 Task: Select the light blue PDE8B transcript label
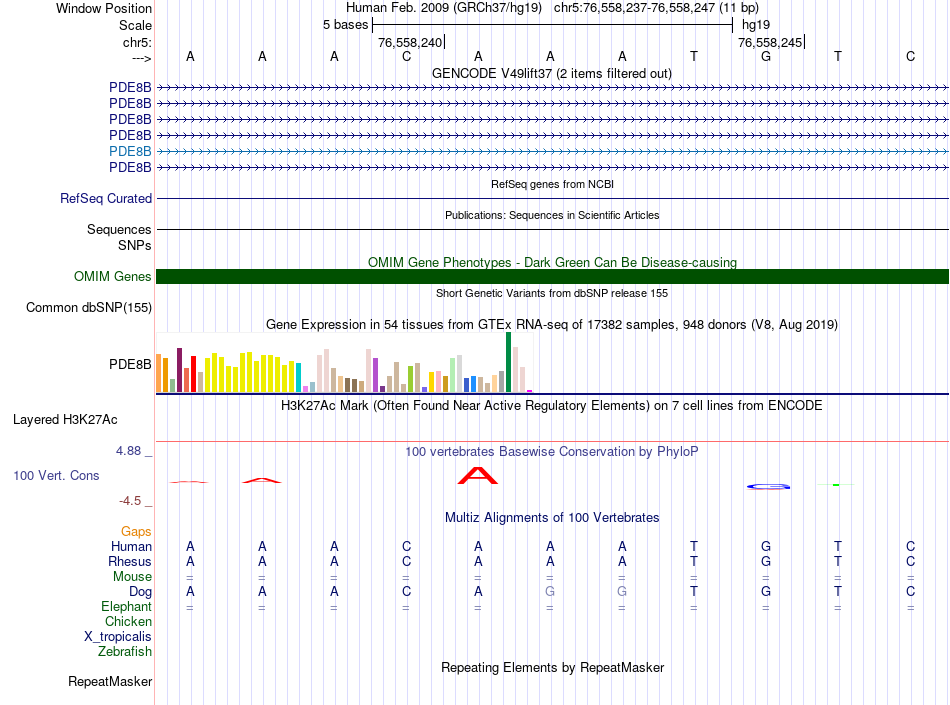coord(130,151)
